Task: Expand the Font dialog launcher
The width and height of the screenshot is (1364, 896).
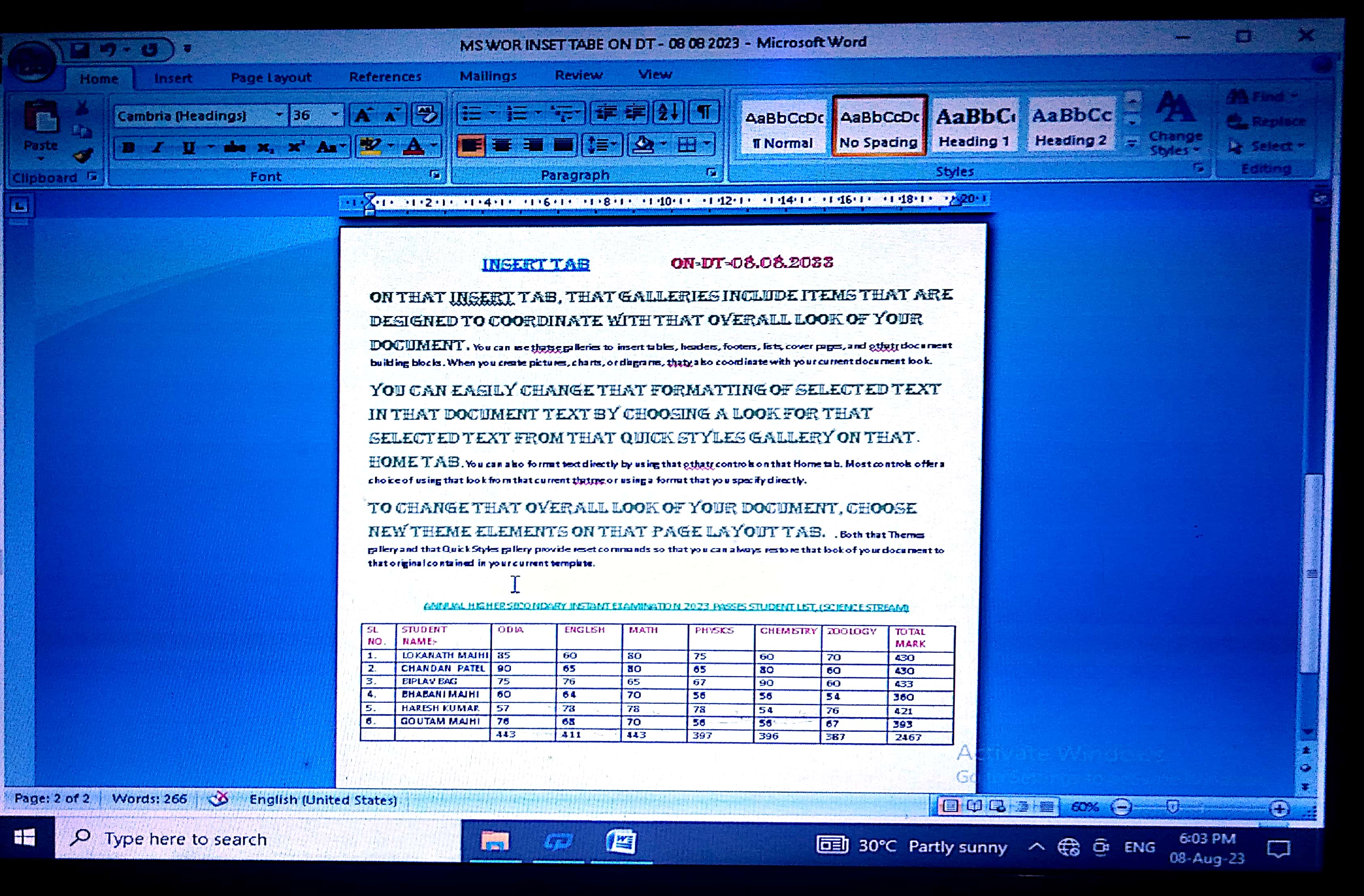Action: 435,174
